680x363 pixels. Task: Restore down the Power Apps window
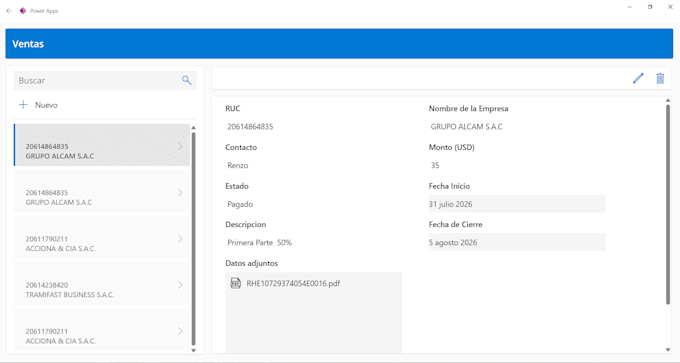click(x=650, y=7)
